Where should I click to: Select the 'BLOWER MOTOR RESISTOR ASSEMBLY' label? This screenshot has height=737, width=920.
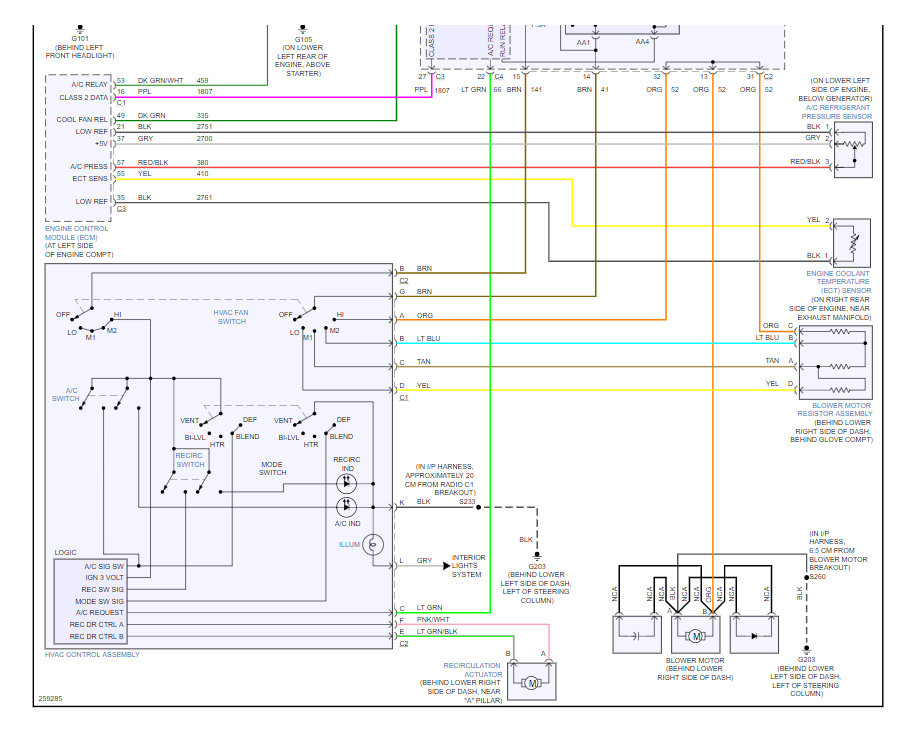coord(835,410)
